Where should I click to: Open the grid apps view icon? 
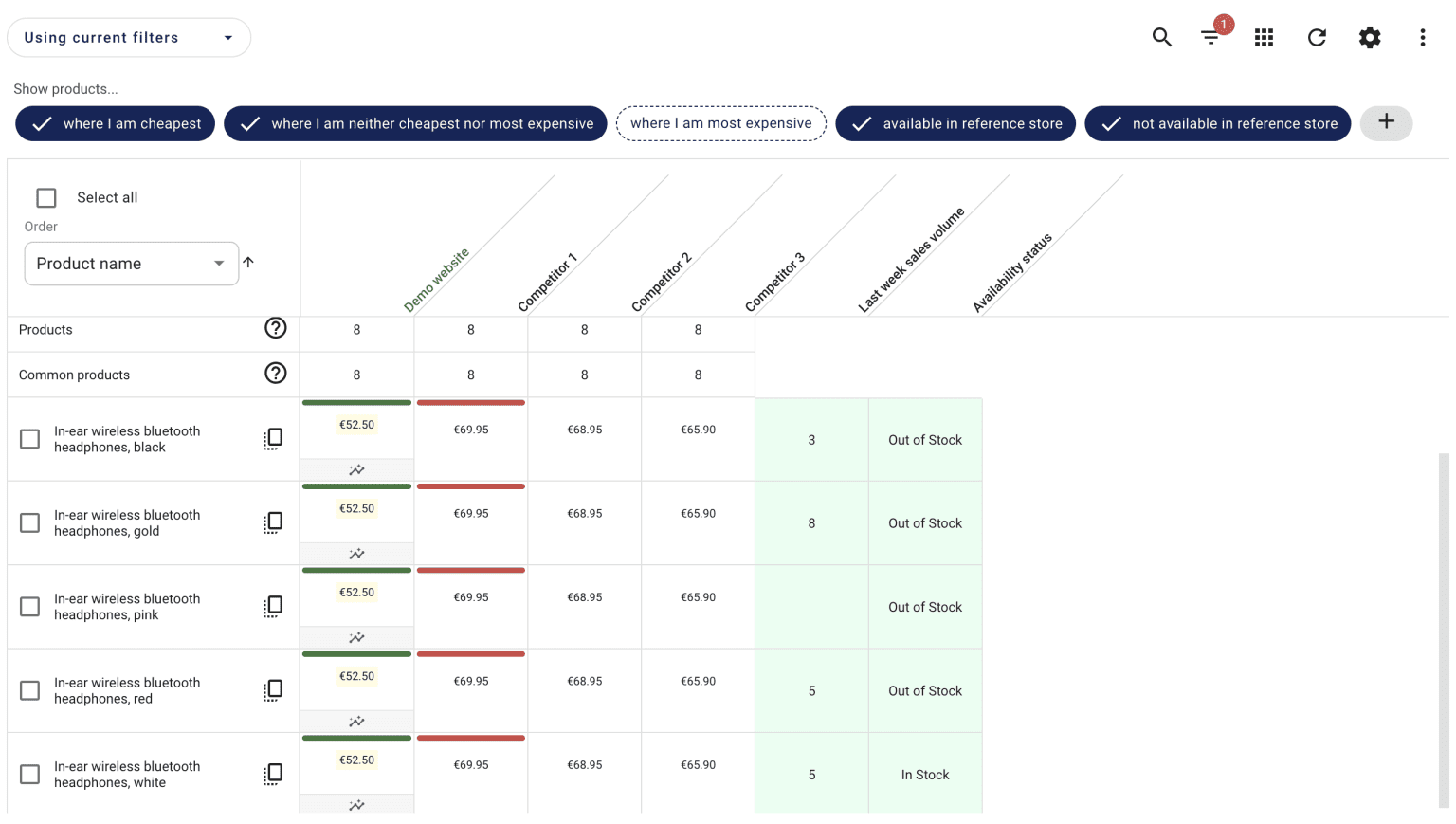1264,37
